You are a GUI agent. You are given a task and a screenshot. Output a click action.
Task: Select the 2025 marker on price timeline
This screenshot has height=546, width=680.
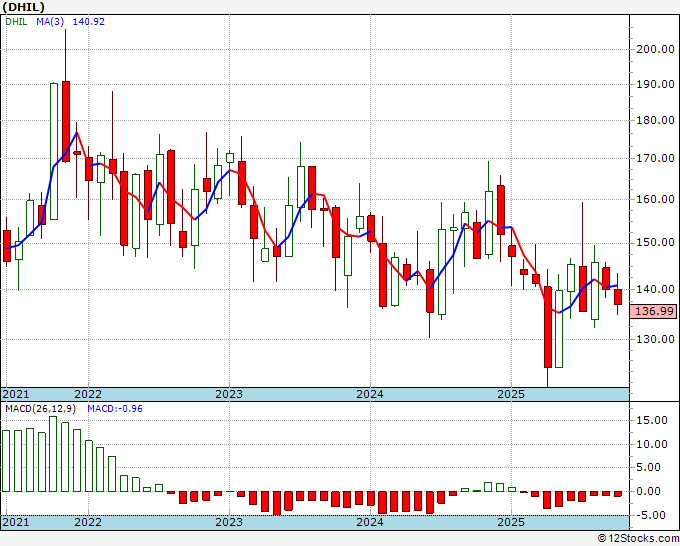[511, 394]
